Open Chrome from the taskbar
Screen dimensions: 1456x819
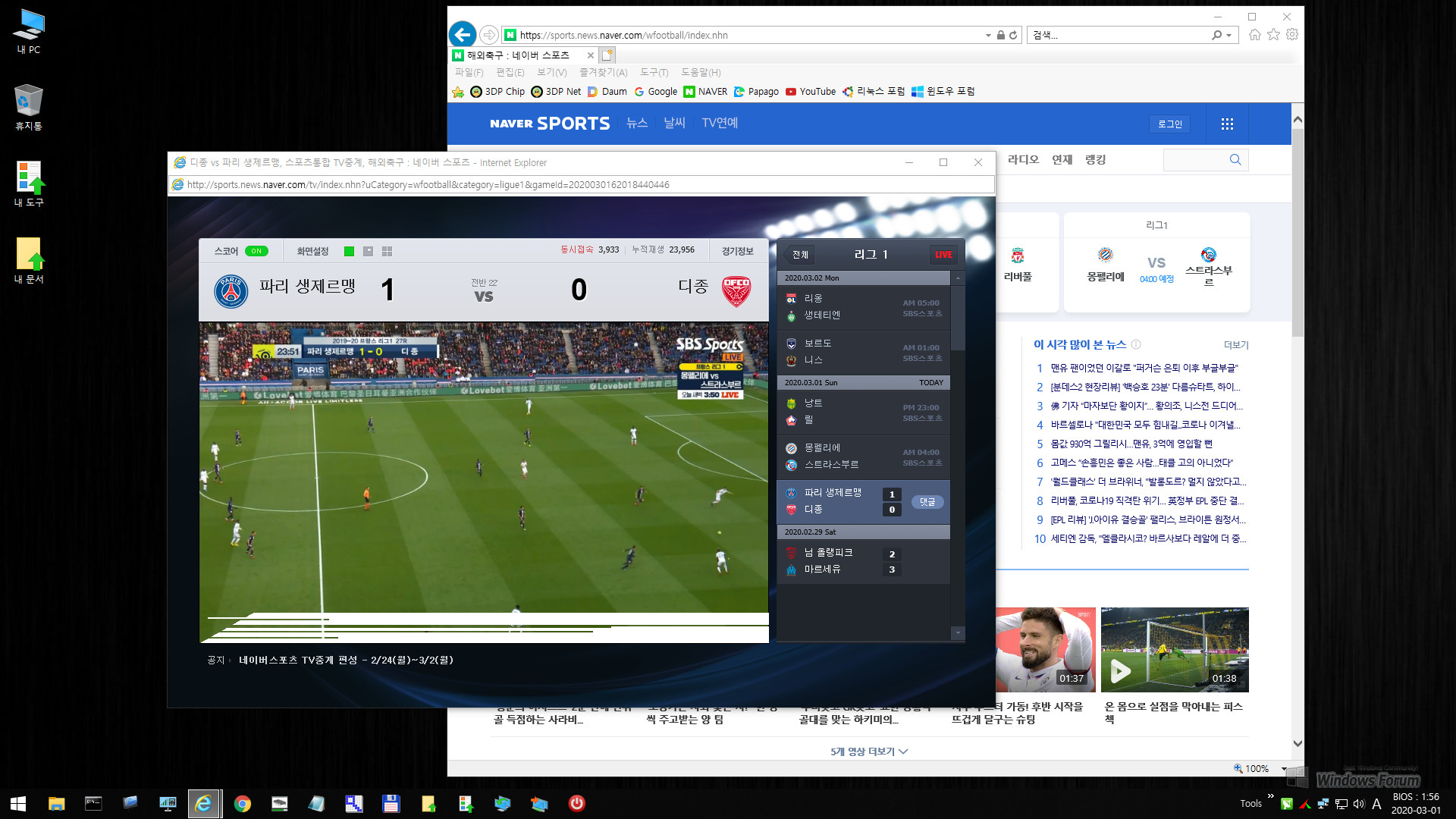(x=243, y=804)
